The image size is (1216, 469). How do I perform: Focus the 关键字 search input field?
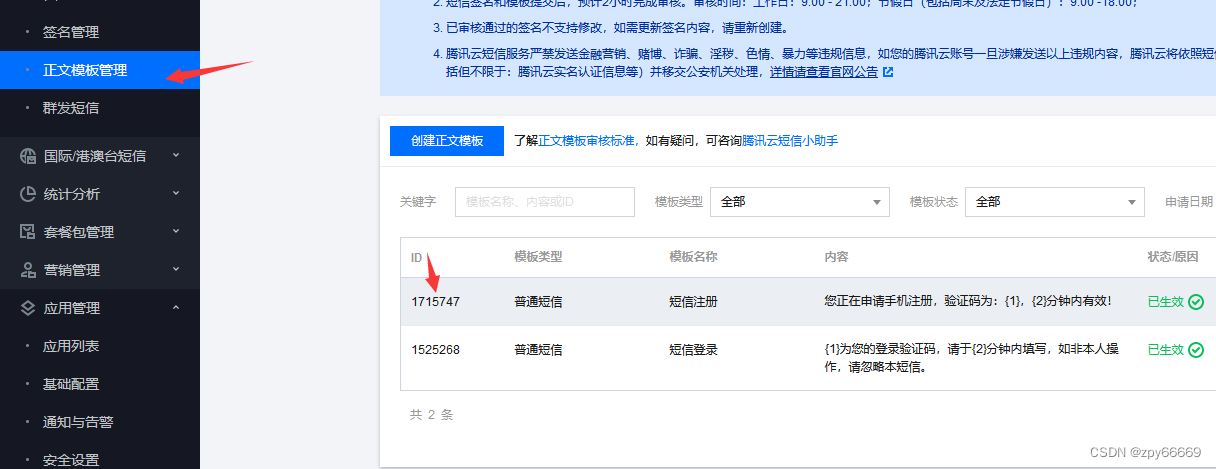tap(545, 201)
